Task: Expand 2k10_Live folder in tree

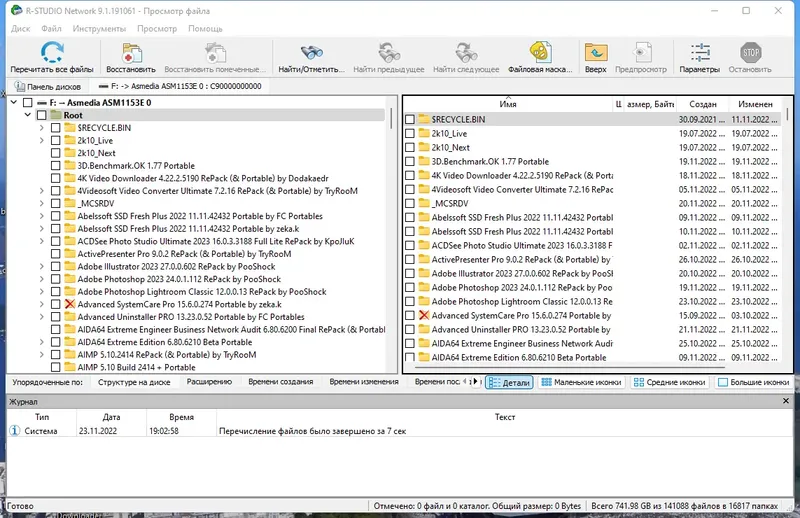Action: click(x=42, y=140)
